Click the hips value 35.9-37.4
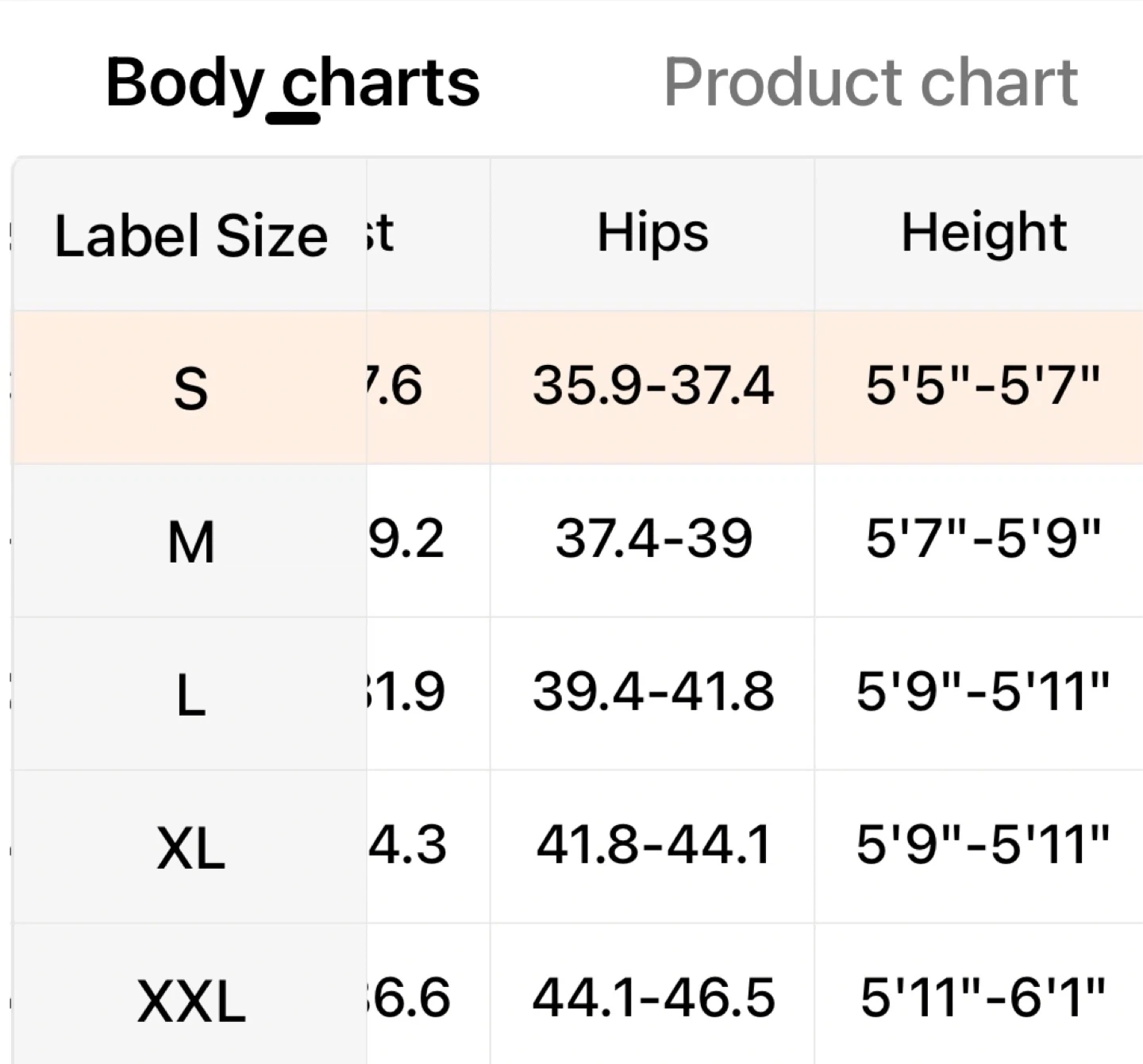1143x1064 pixels. (x=652, y=386)
